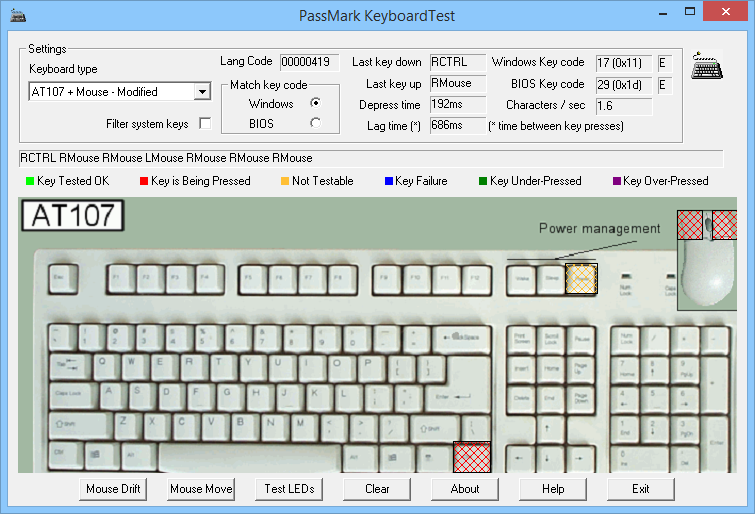Image resolution: width=755 pixels, height=514 pixels.
Task: Open the Keyboard type dropdown
Action: pos(203,92)
